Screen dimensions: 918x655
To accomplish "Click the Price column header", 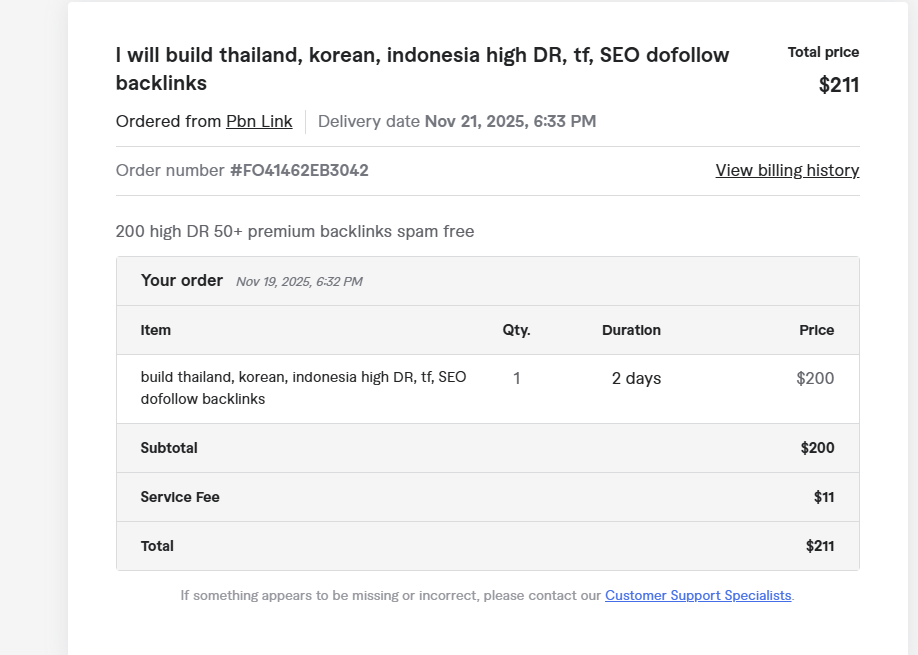I will click(x=816, y=330).
